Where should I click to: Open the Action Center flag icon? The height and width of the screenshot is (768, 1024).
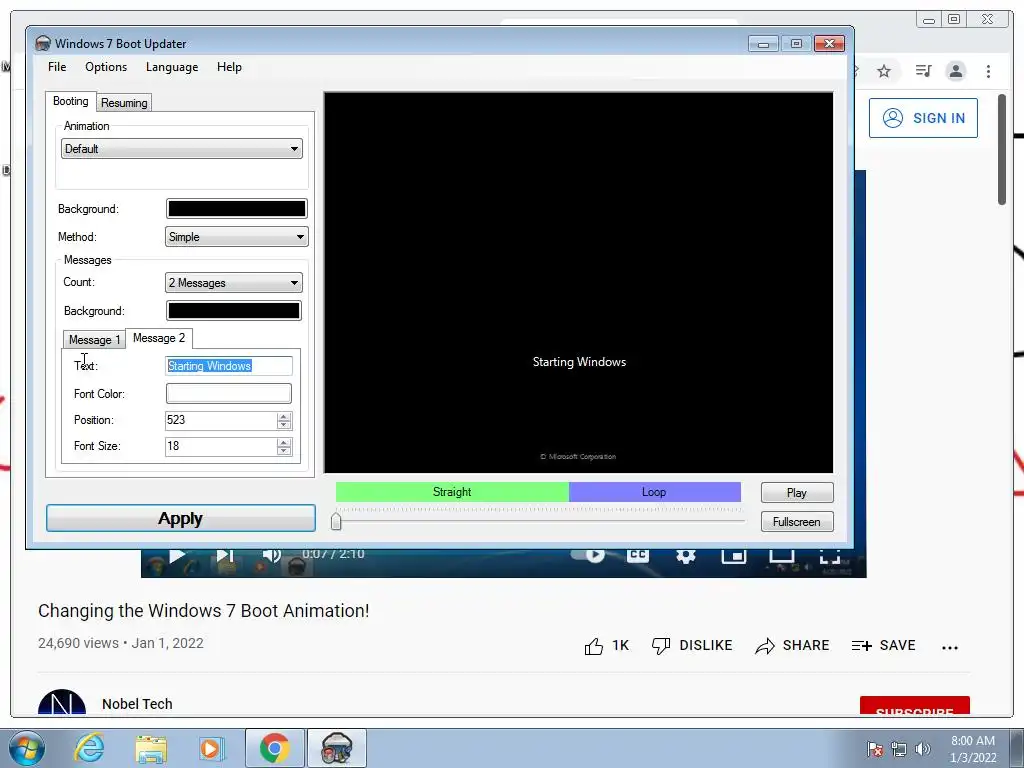click(x=874, y=748)
